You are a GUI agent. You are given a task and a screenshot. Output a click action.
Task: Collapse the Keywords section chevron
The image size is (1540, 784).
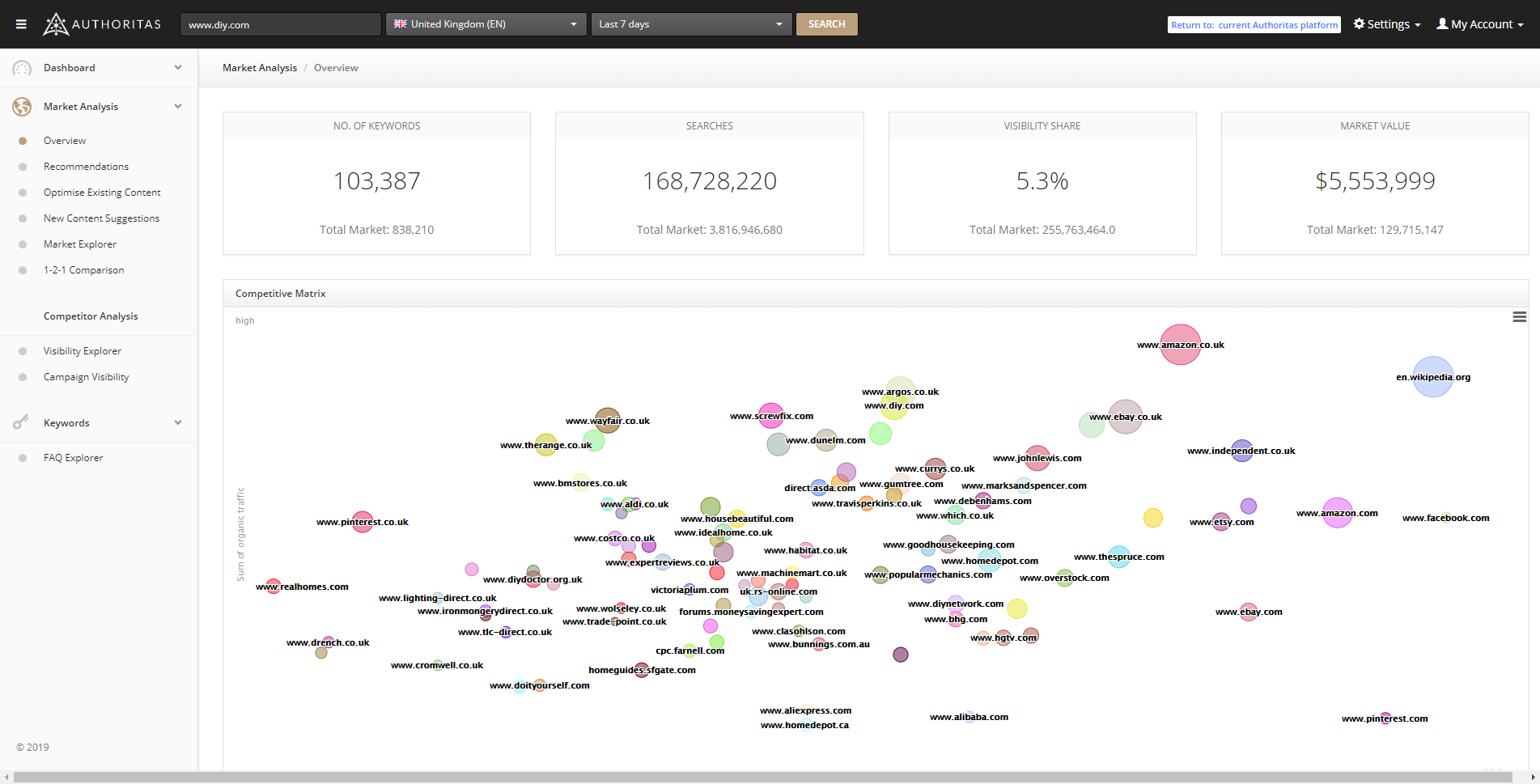pos(178,422)
